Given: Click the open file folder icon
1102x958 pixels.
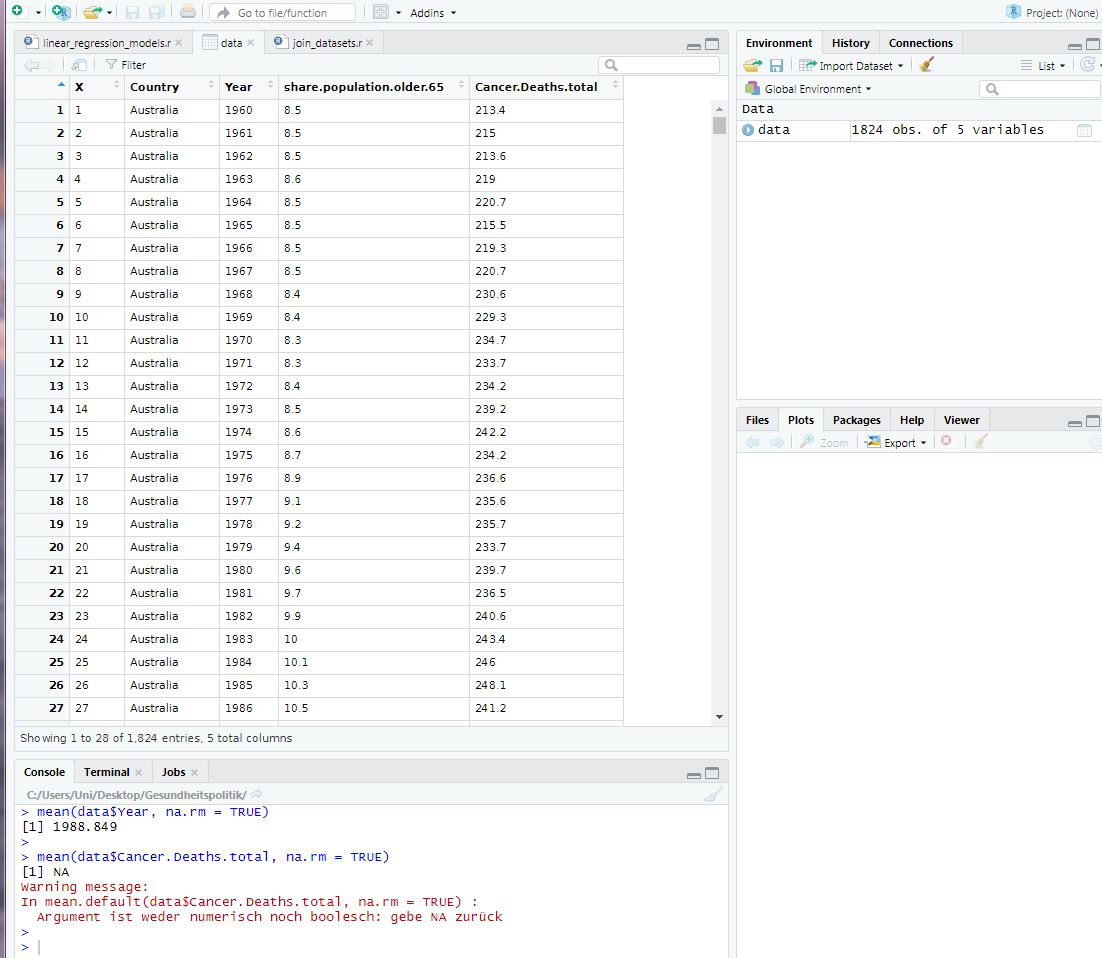Looking at the screenshot, I should point(92,12).
